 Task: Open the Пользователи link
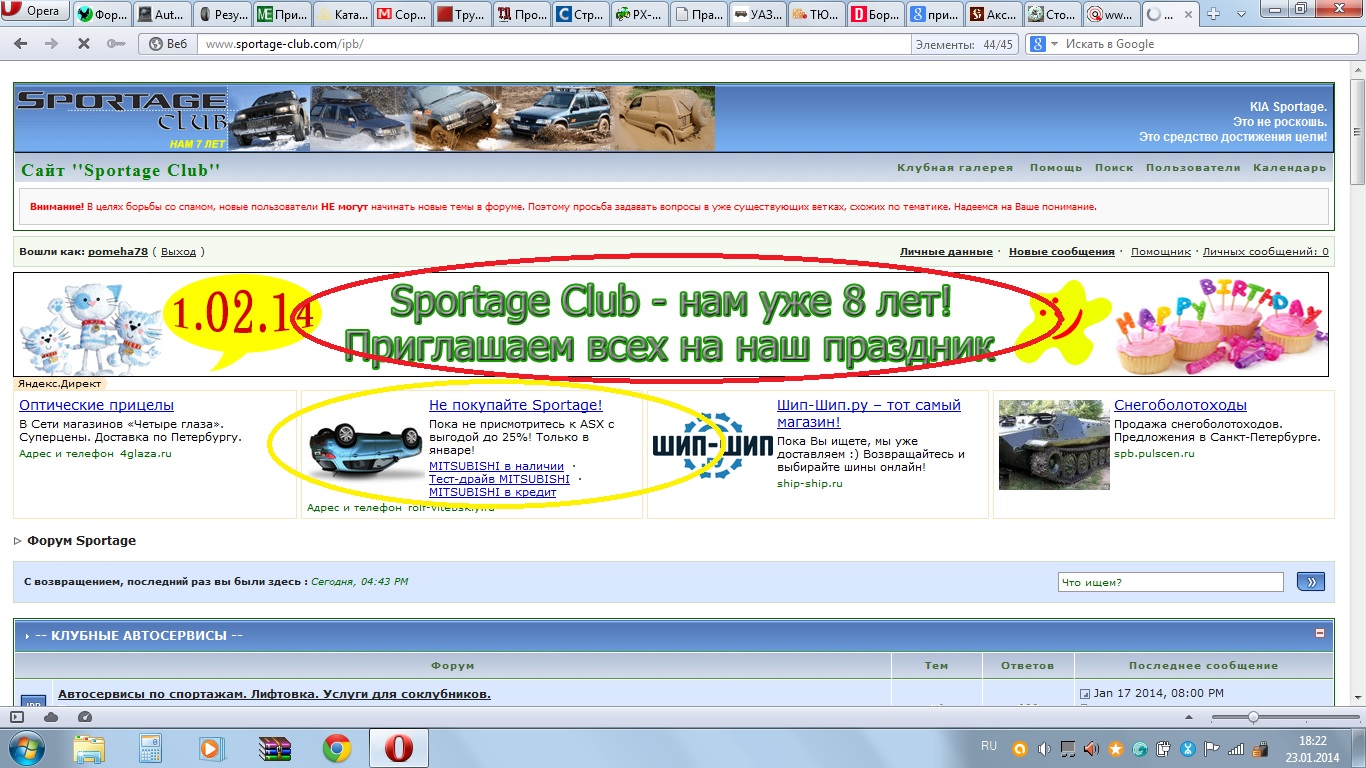point(1193,168)
